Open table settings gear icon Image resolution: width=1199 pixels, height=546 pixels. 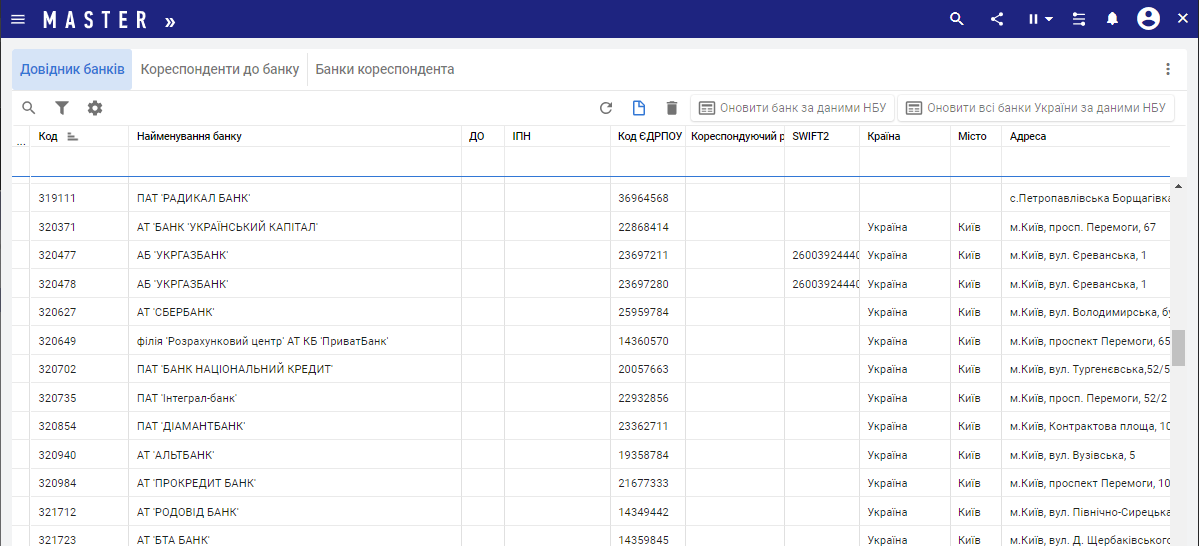tap(95, 108)
